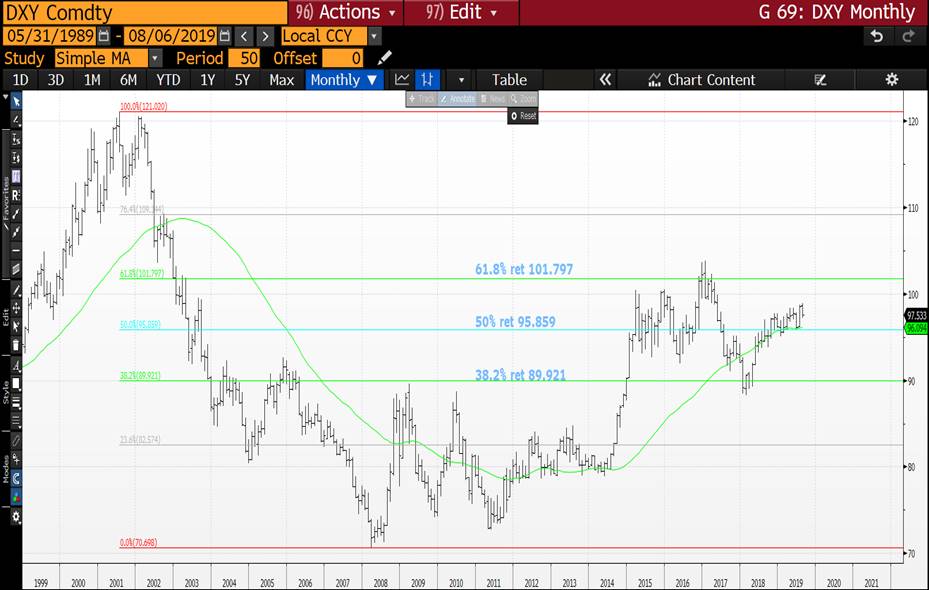Click the 50% ret 95.859 label
Image resolution: width=929 pixels, height=590 pixels.
tap(515, 322)
